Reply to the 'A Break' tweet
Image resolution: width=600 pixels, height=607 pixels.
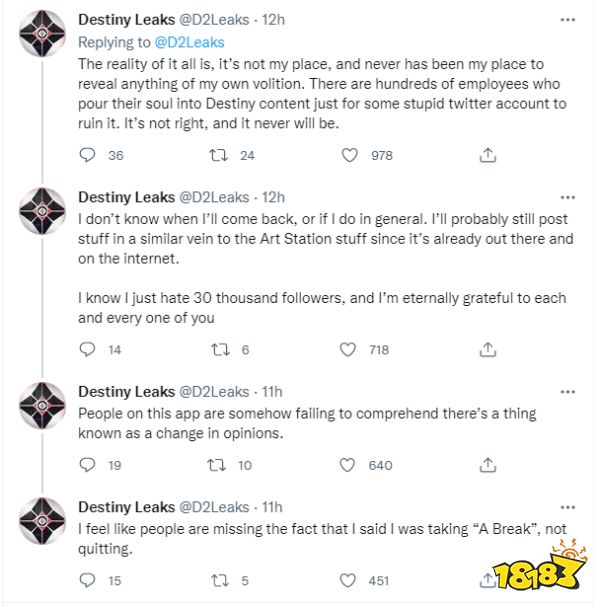click(x=87, y=579)
